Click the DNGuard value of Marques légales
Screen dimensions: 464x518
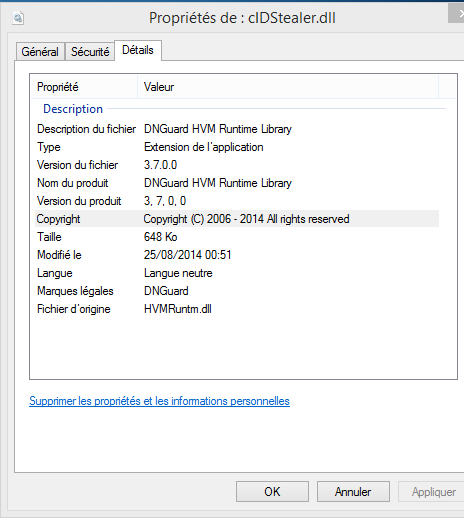166,291
